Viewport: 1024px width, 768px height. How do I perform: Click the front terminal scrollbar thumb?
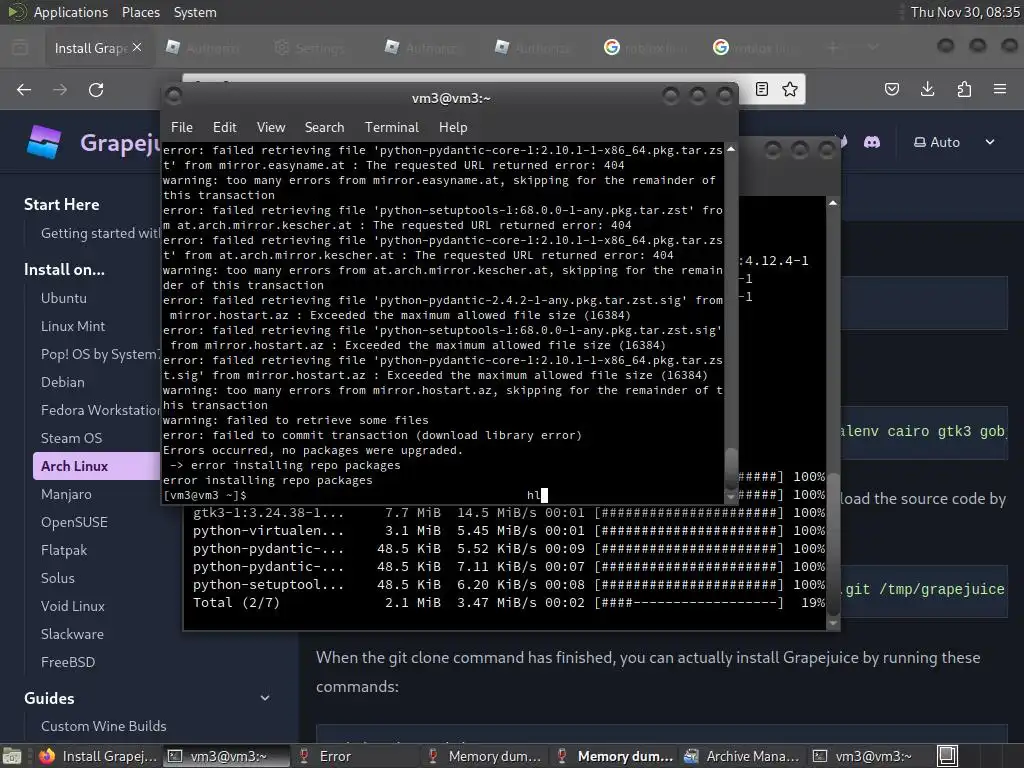731,469
